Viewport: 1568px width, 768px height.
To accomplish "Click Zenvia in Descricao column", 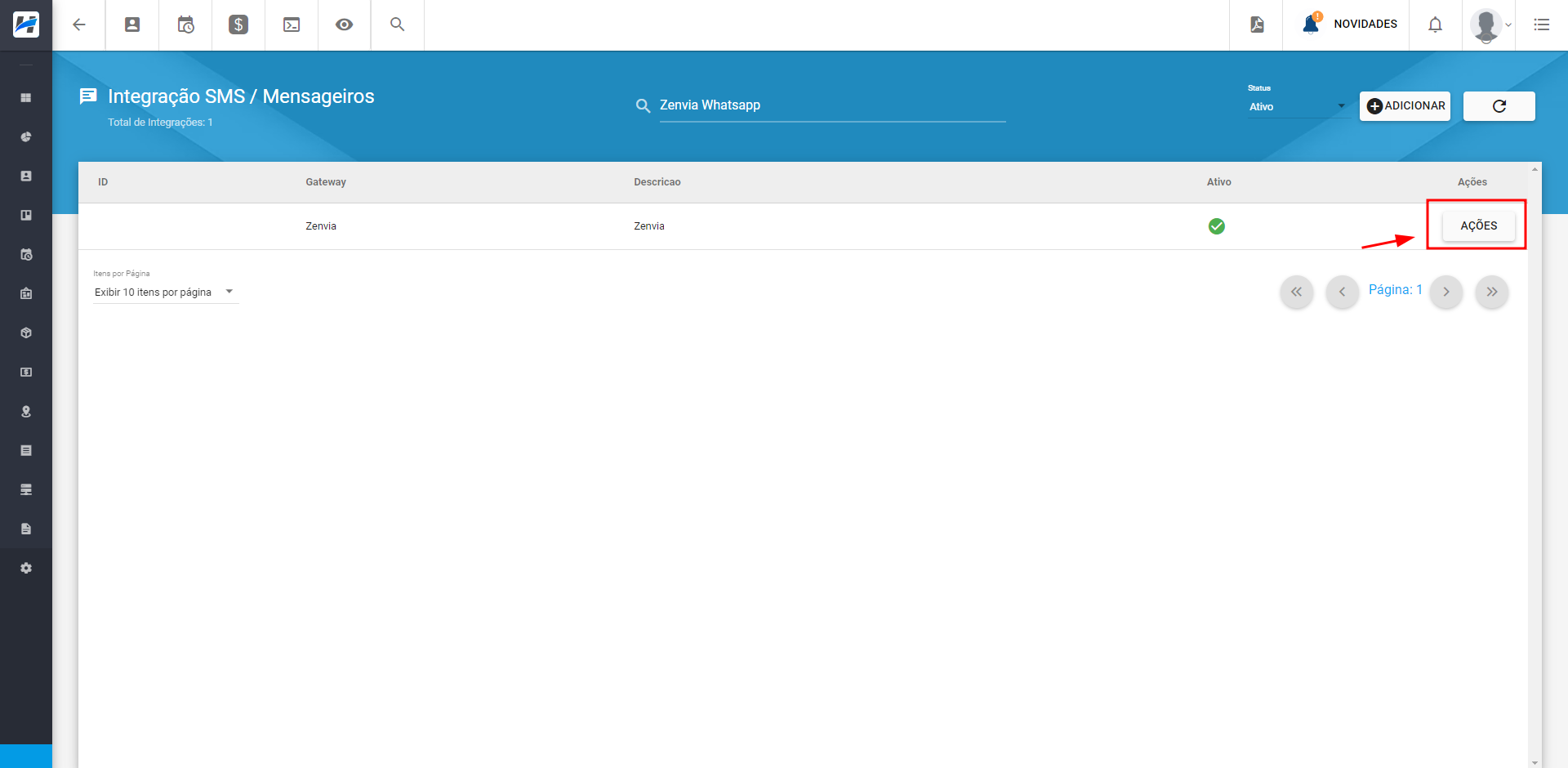I will [649, 226].
